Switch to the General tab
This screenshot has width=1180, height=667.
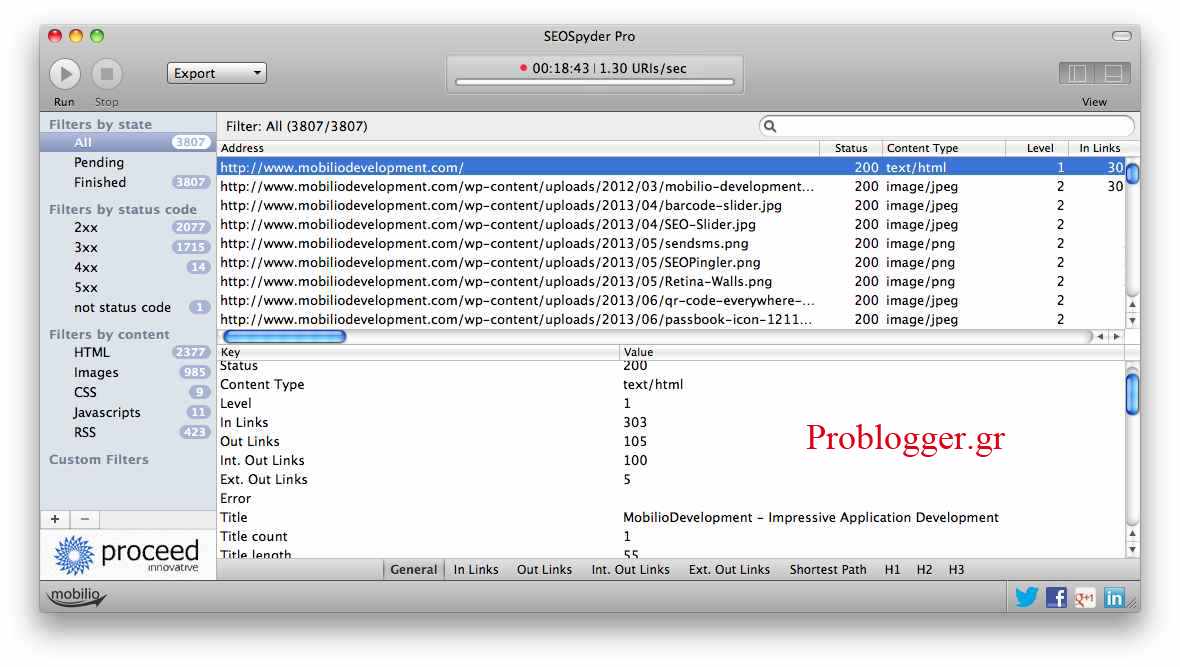coord(413,570)
